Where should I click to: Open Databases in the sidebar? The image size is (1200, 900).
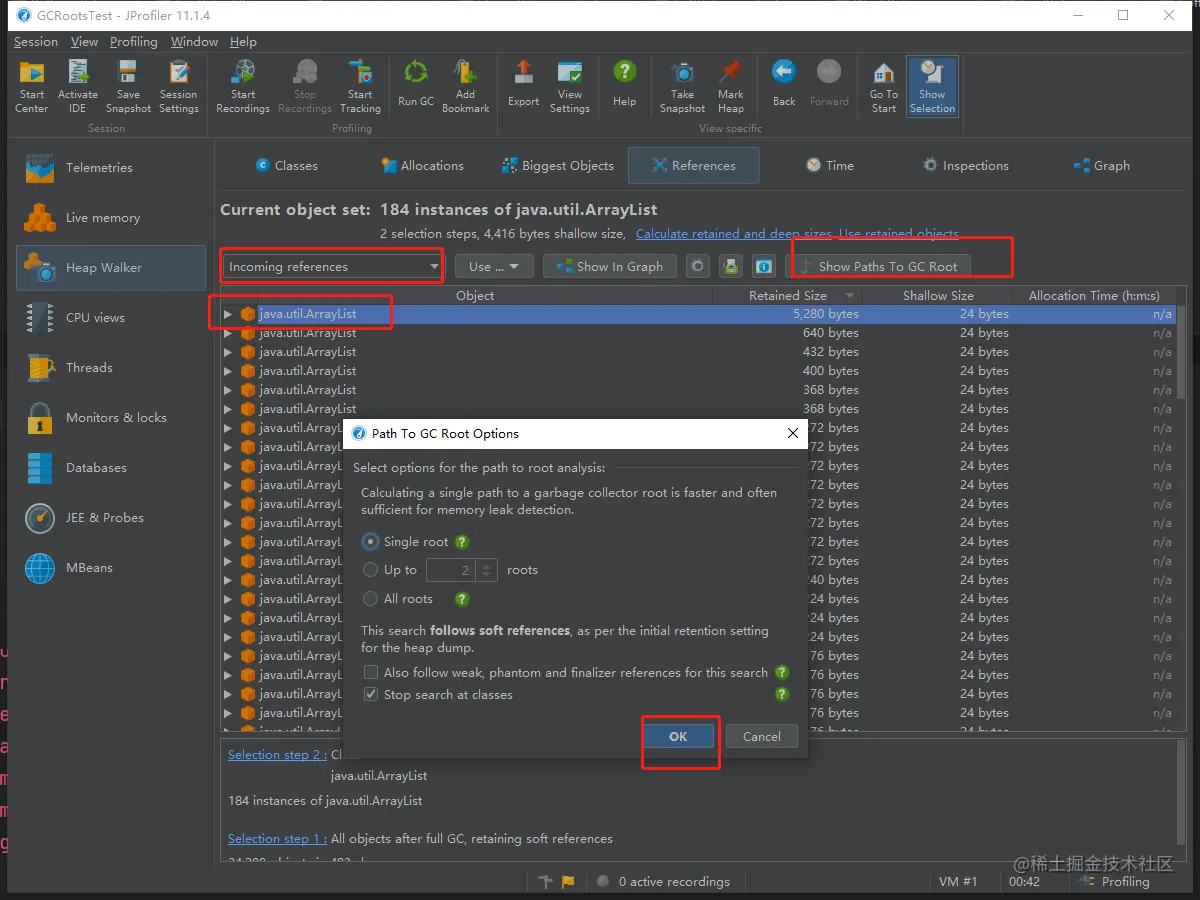[x=110, y=468]
